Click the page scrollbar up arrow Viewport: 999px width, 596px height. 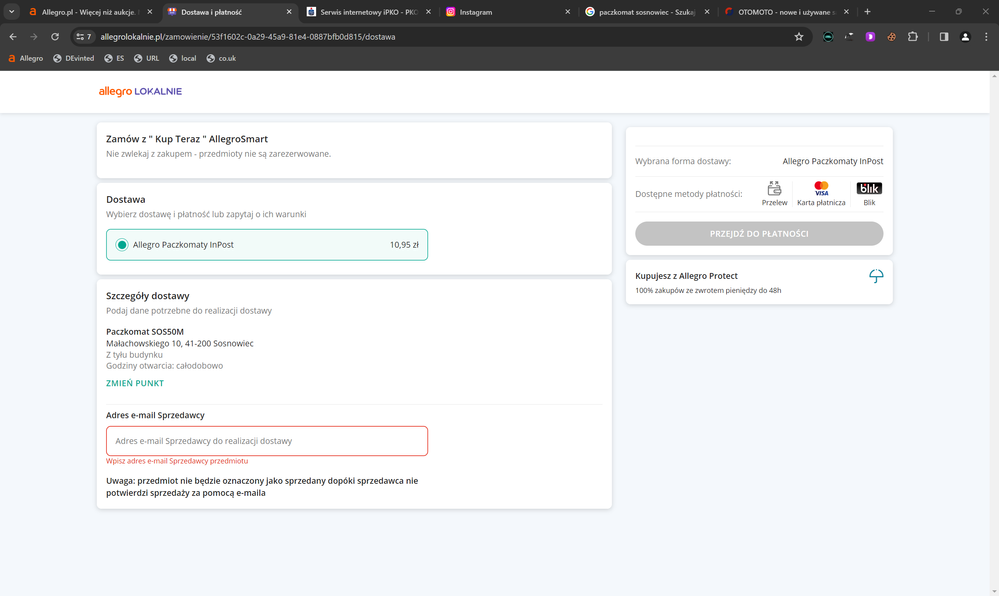[993, 76]
